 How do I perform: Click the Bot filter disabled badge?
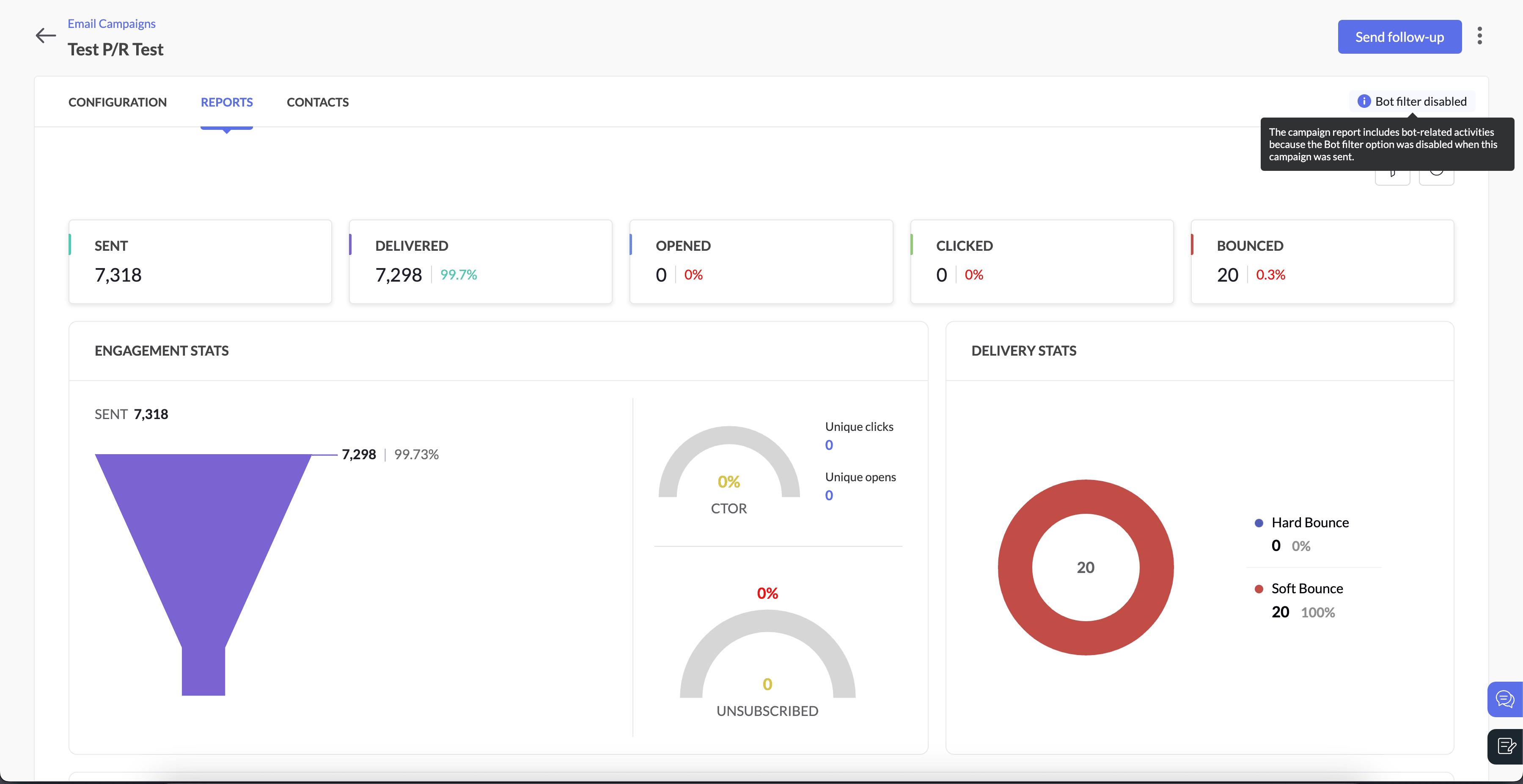point(1419,101)
